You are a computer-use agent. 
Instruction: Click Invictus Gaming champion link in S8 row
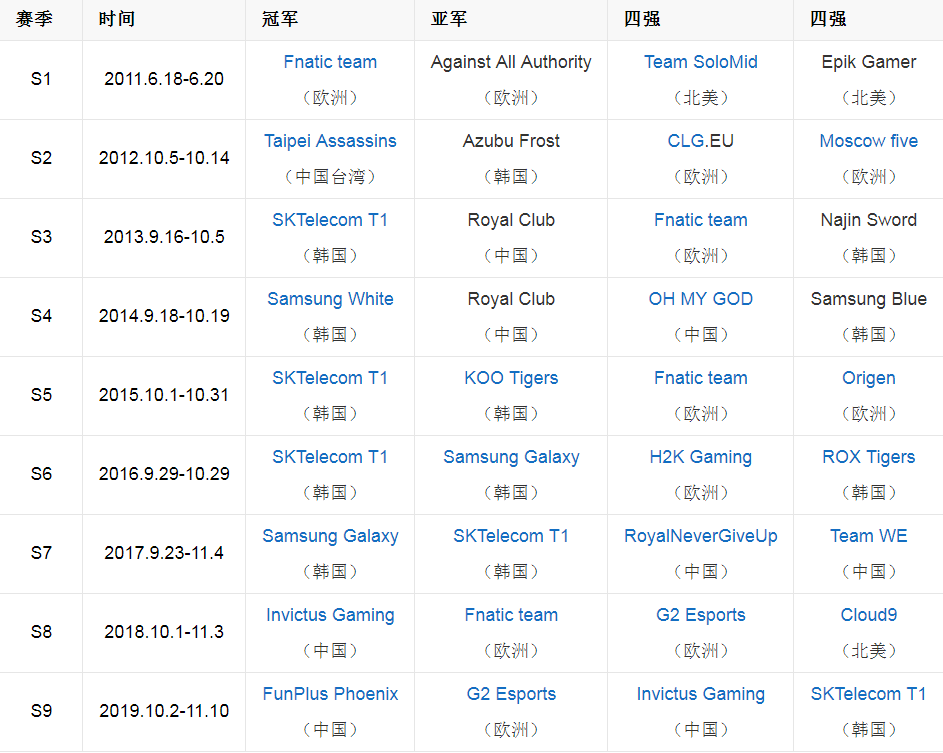[x=330, y=615]
